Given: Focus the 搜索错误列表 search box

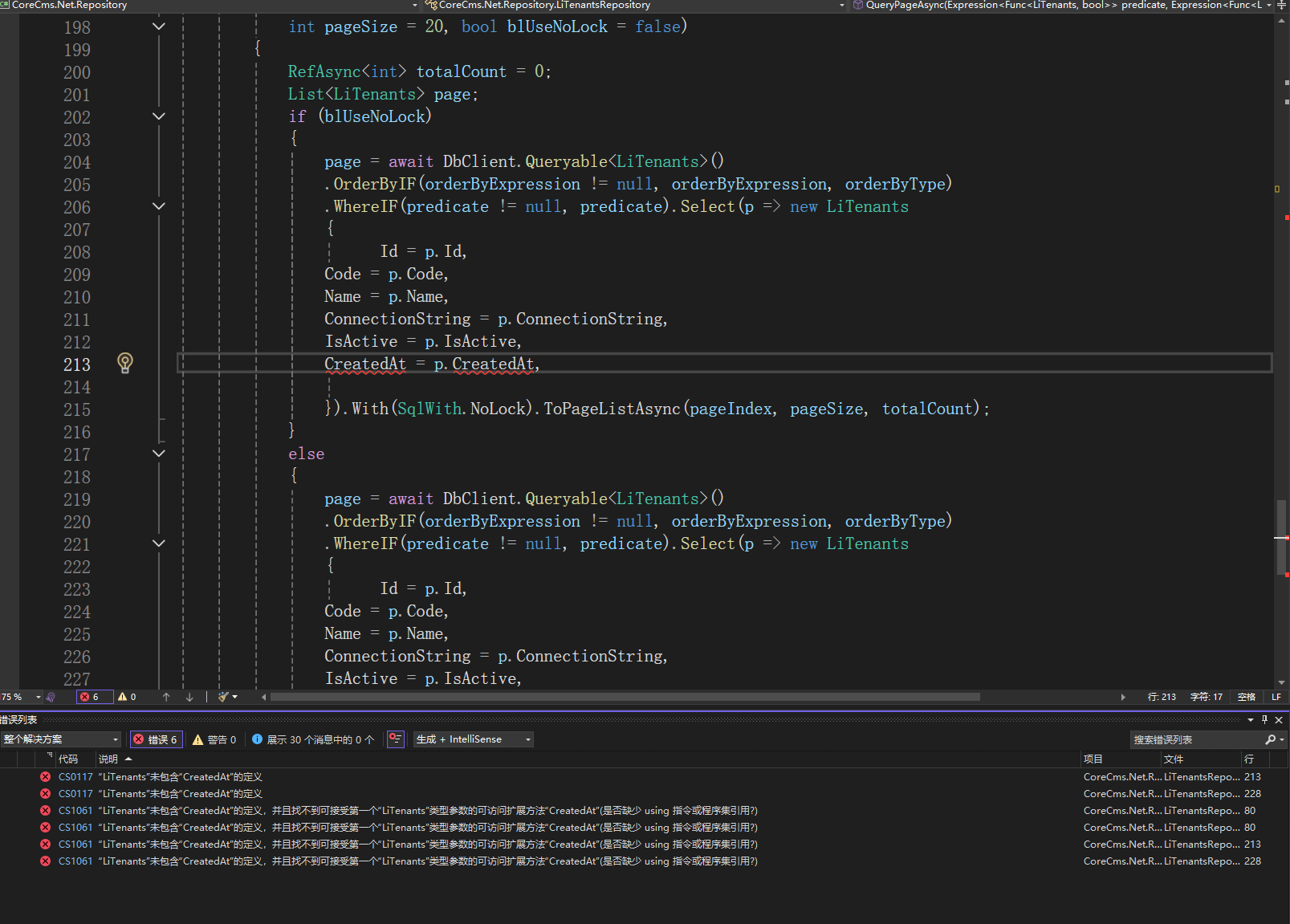Looking at the screenshot, I should [x=1196, y=739].
